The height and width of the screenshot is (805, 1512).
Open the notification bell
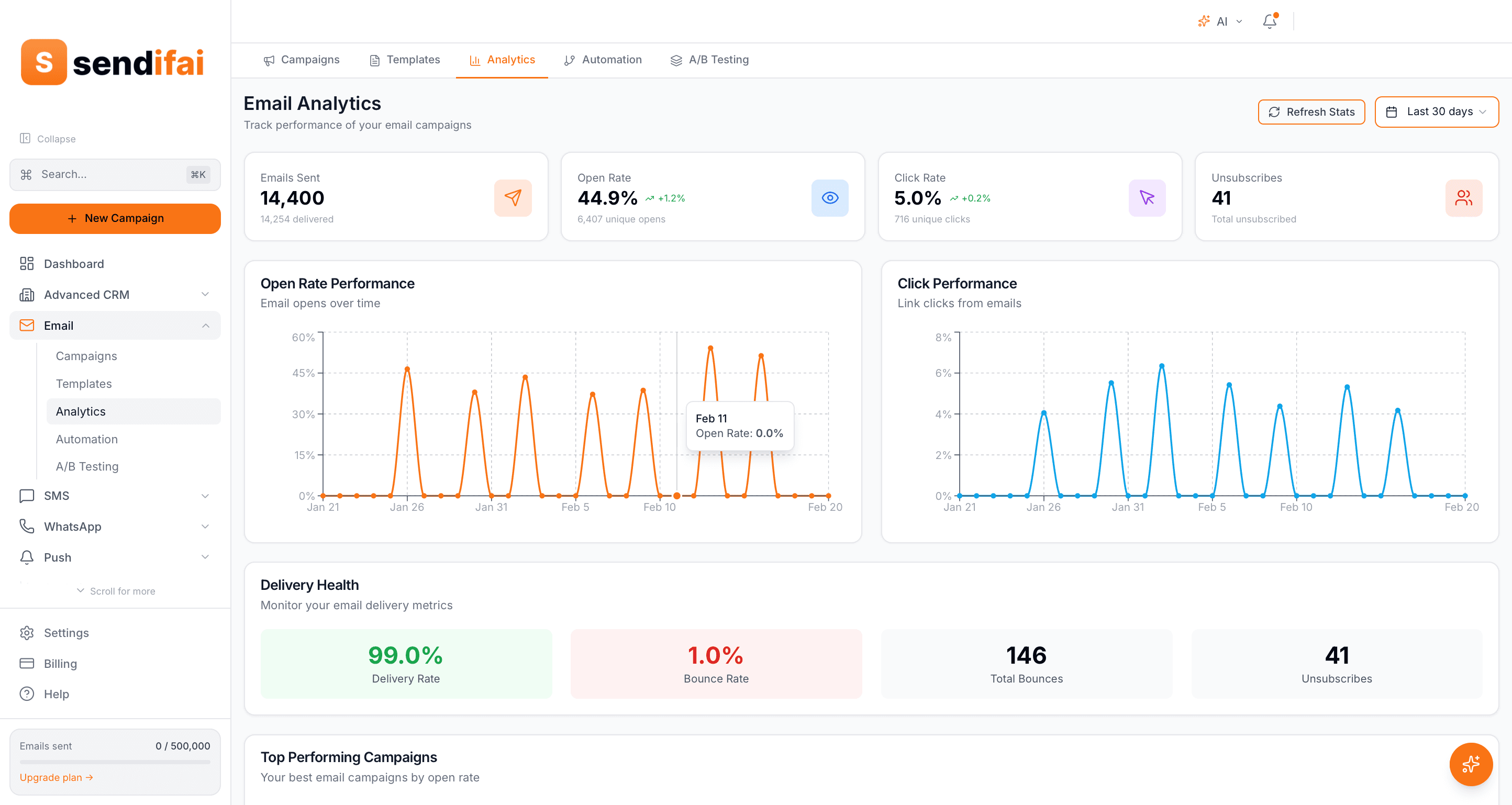tap(1269, 21)
